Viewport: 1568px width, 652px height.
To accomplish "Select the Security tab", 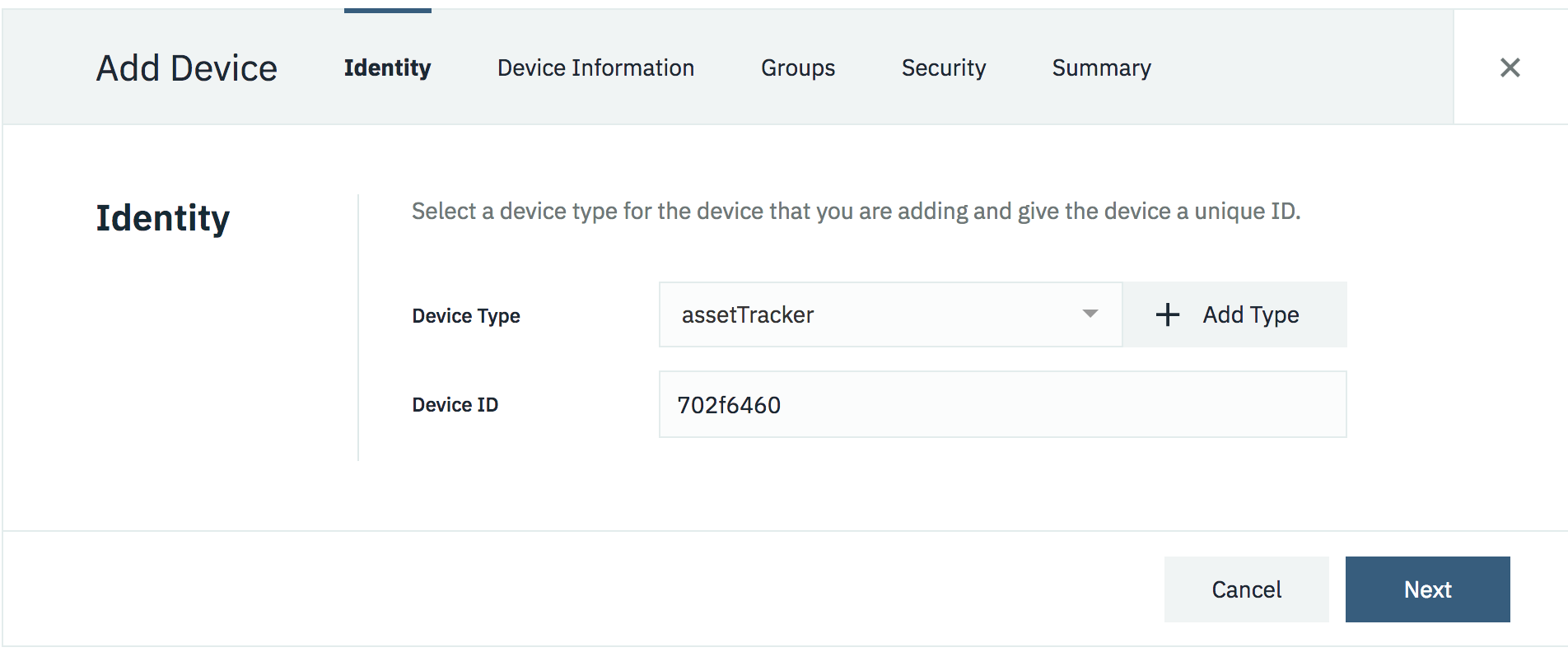I will (943, 68).
